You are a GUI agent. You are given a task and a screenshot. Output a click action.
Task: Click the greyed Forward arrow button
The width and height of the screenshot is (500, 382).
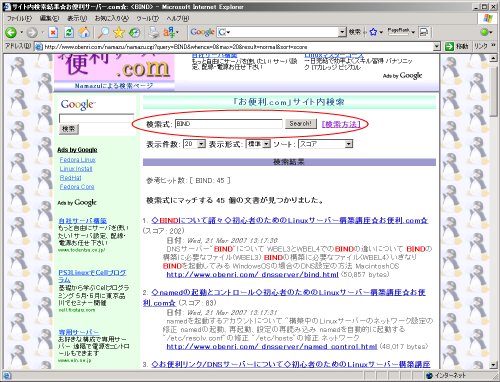click(32, 32)
